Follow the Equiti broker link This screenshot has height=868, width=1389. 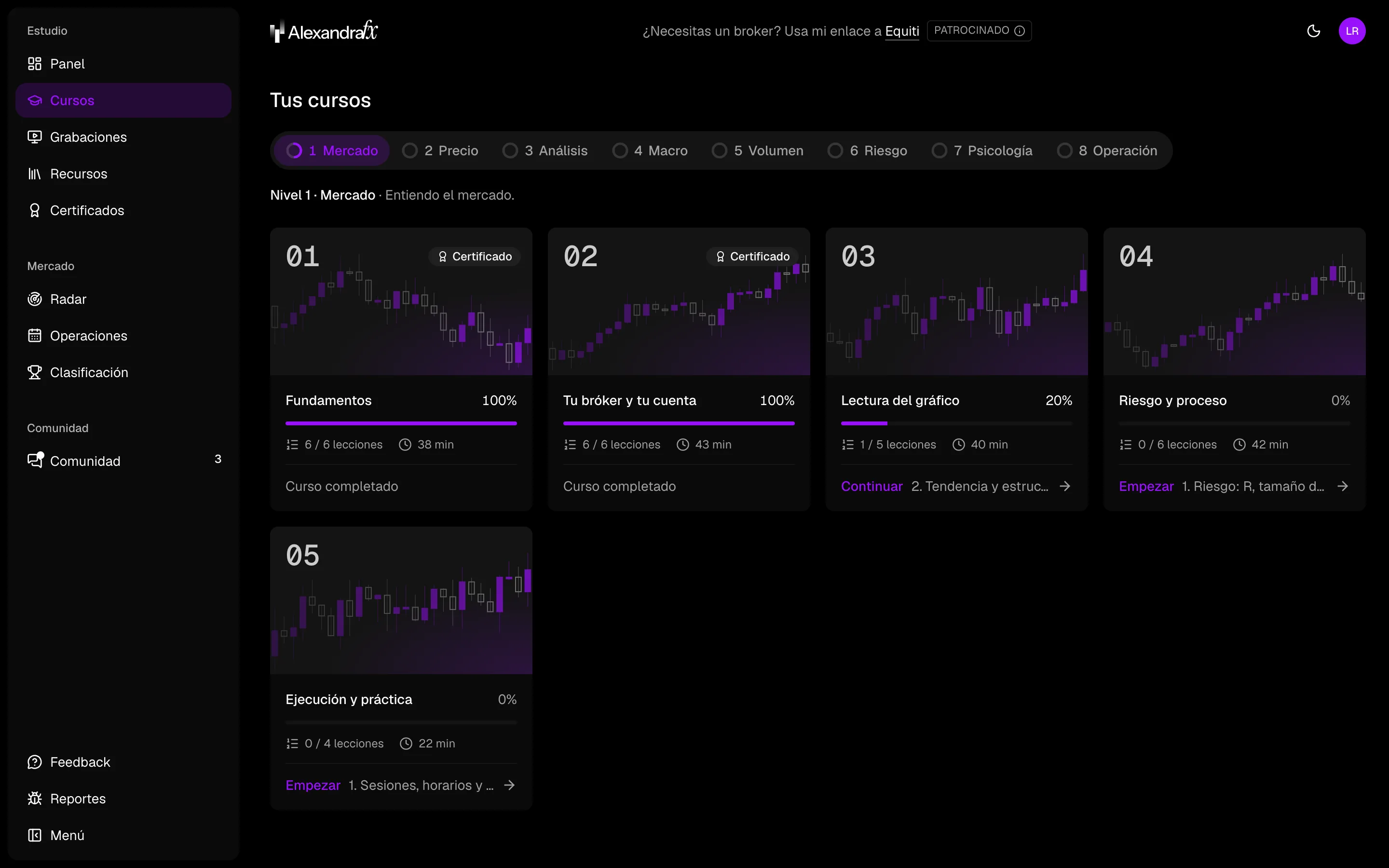coord(902,31)
